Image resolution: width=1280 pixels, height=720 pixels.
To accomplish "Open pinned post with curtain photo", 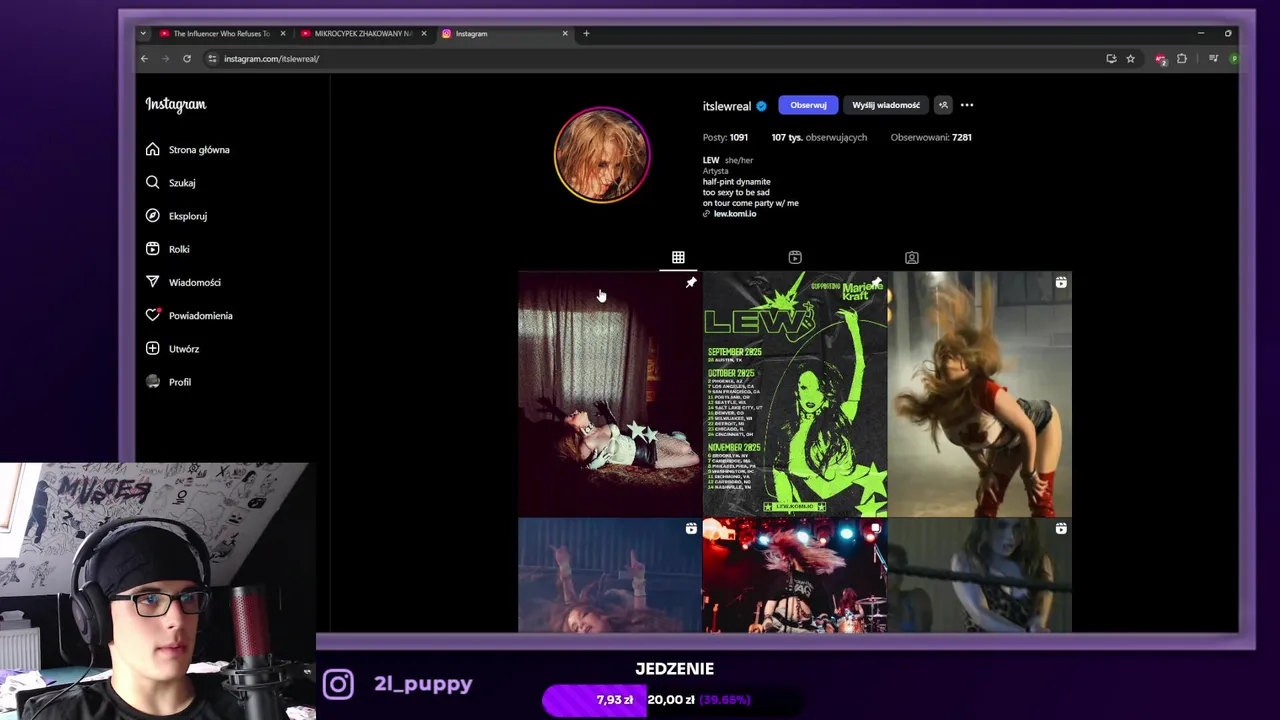I will coord(610,394).
